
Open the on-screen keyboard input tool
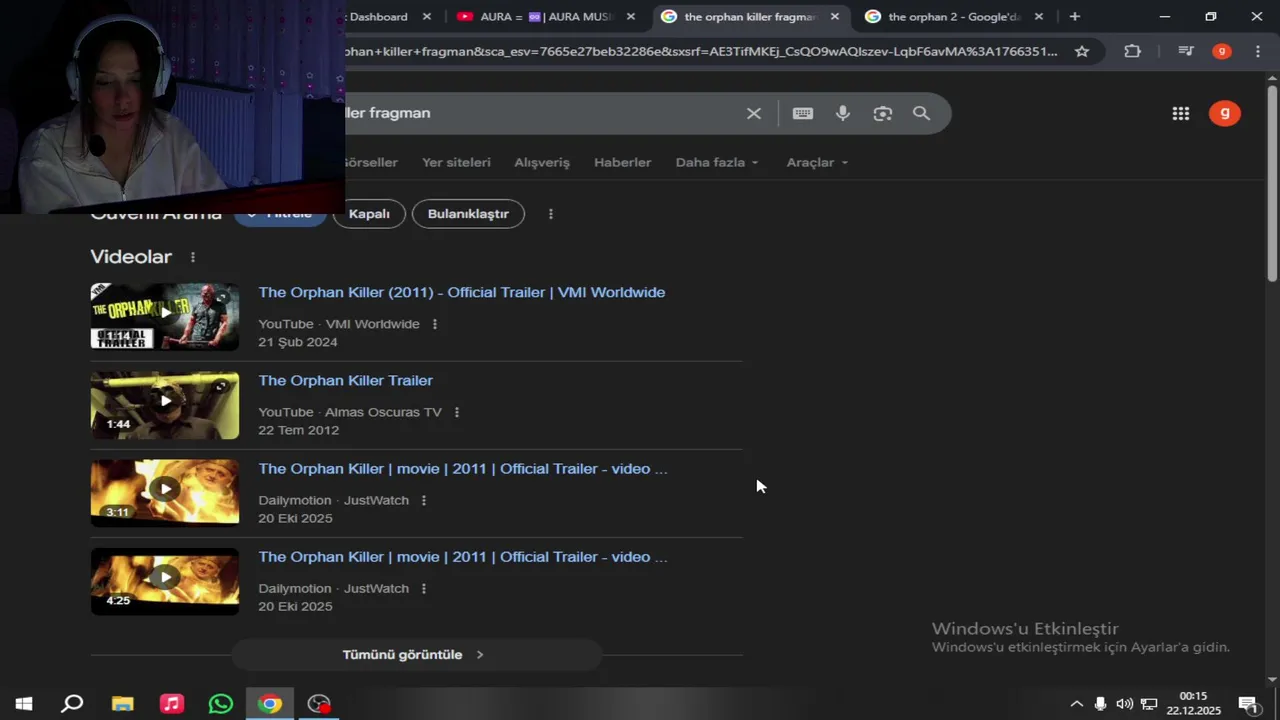tap(803, 113)
